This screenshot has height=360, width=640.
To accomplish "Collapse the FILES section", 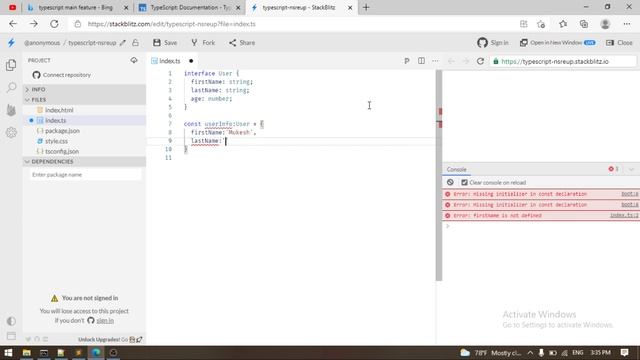I will pos(84,100).
